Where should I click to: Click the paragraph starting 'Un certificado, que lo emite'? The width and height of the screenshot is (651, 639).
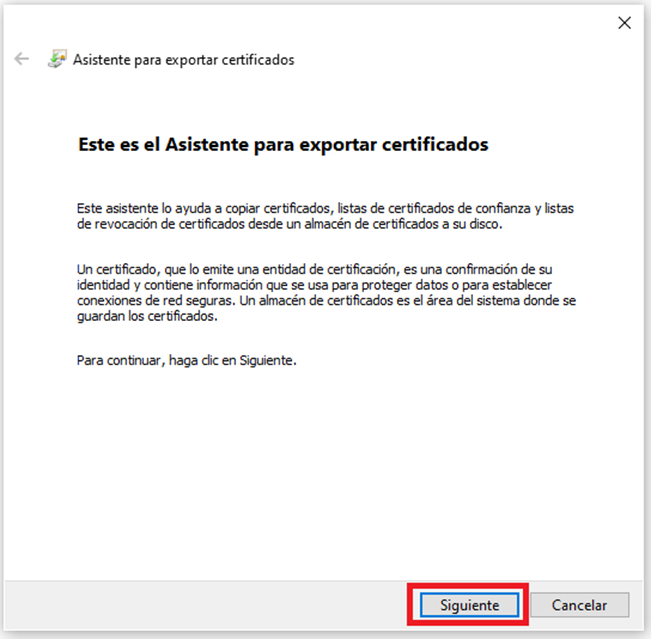pos(326,293)
